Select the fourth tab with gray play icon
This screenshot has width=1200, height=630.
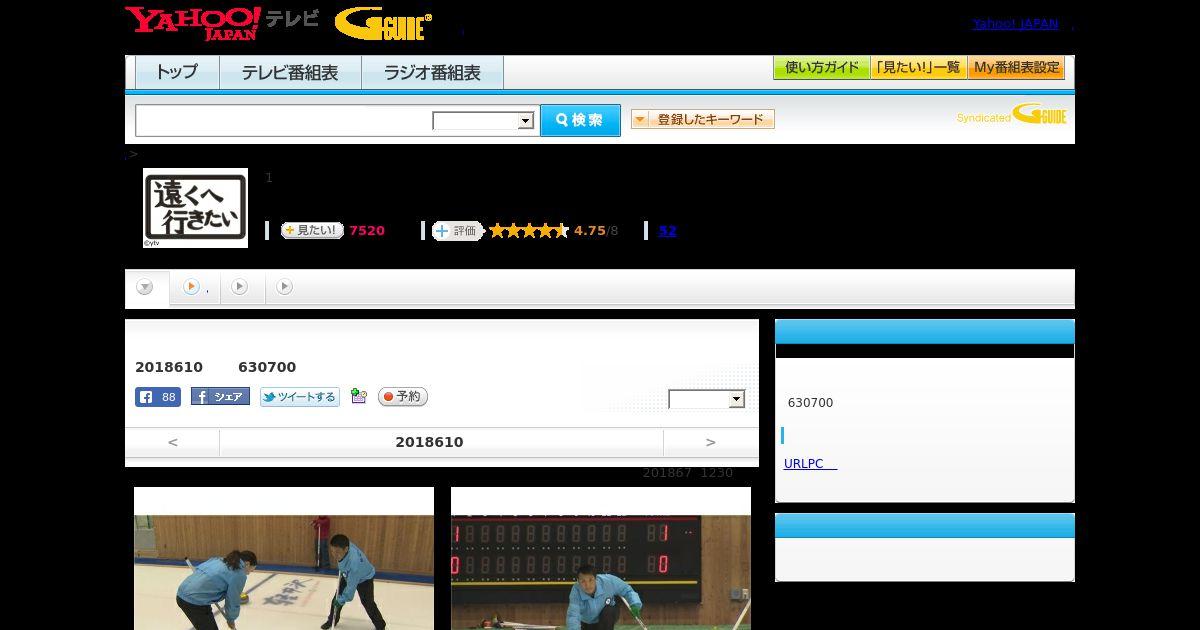[x=285, y=287]
